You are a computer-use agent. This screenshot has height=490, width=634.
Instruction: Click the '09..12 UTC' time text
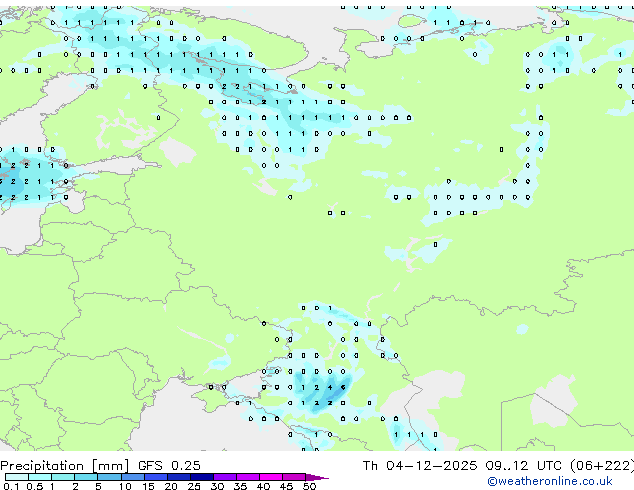(524, 466)
